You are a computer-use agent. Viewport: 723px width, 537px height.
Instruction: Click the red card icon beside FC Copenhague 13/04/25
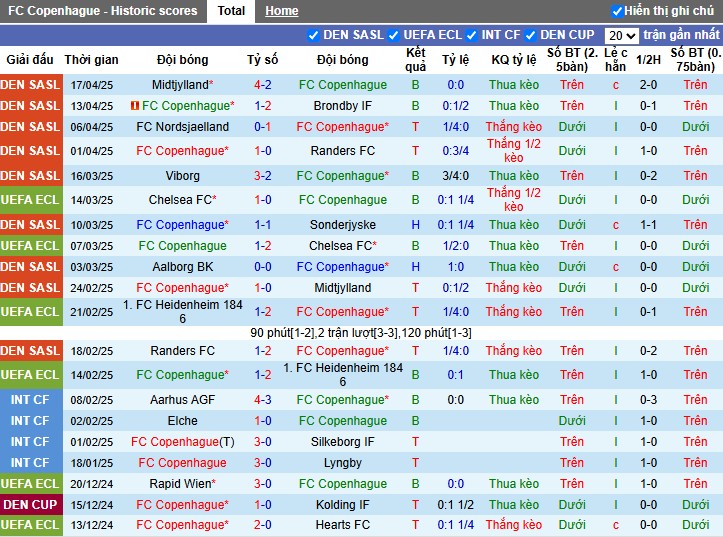tap(135, 106)
